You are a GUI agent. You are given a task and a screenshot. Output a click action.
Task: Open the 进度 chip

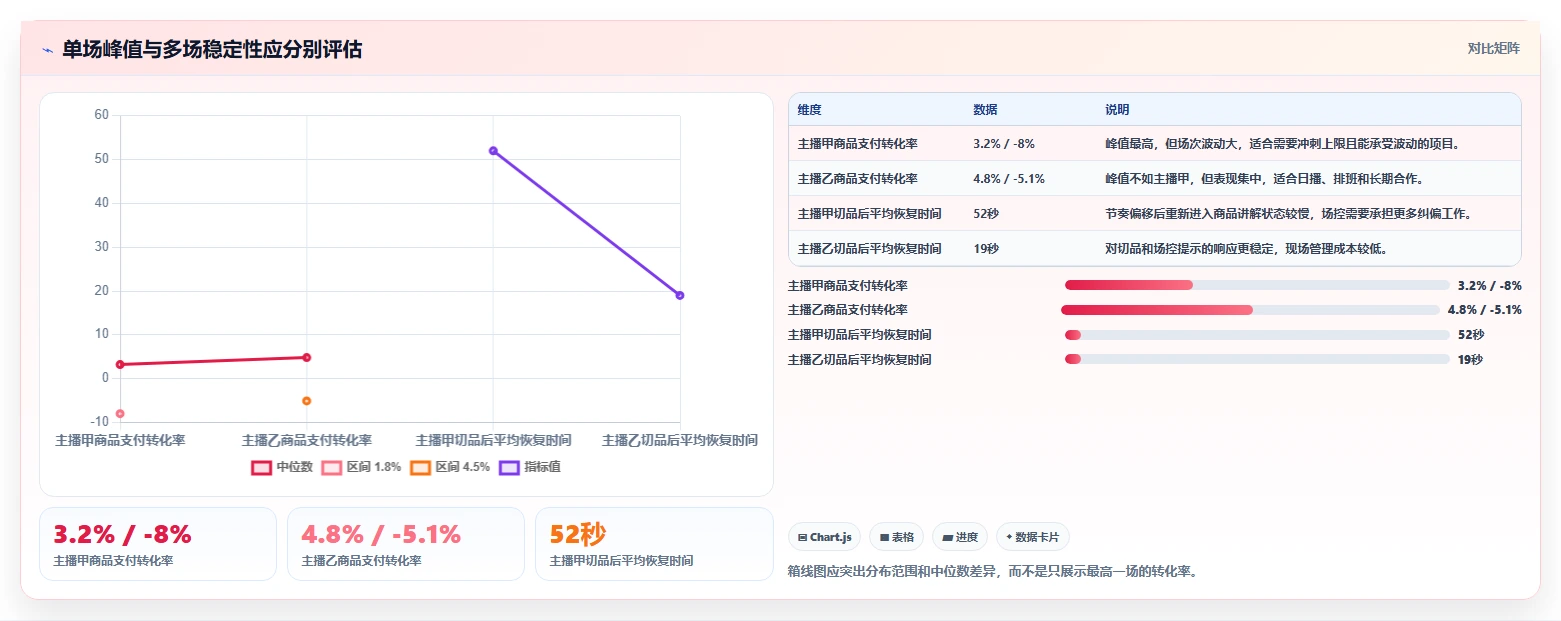(x=960, y=537)
